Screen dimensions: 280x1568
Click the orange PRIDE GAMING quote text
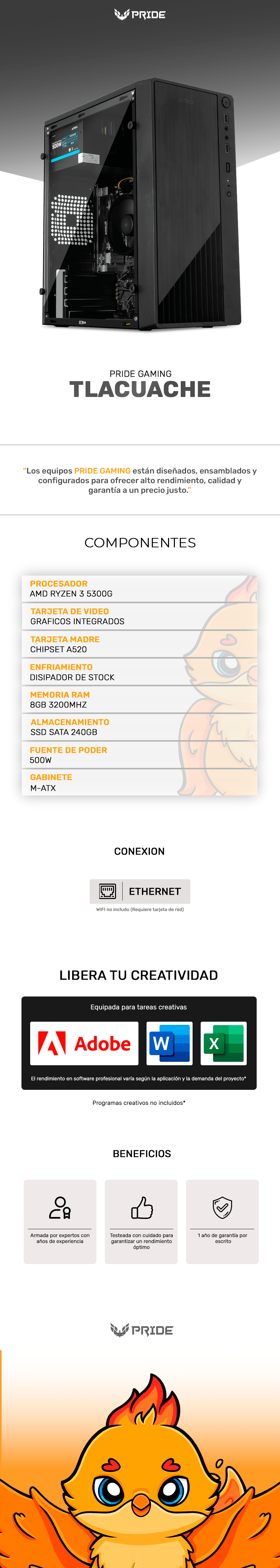pyautogui.click(x=102, y=470)
